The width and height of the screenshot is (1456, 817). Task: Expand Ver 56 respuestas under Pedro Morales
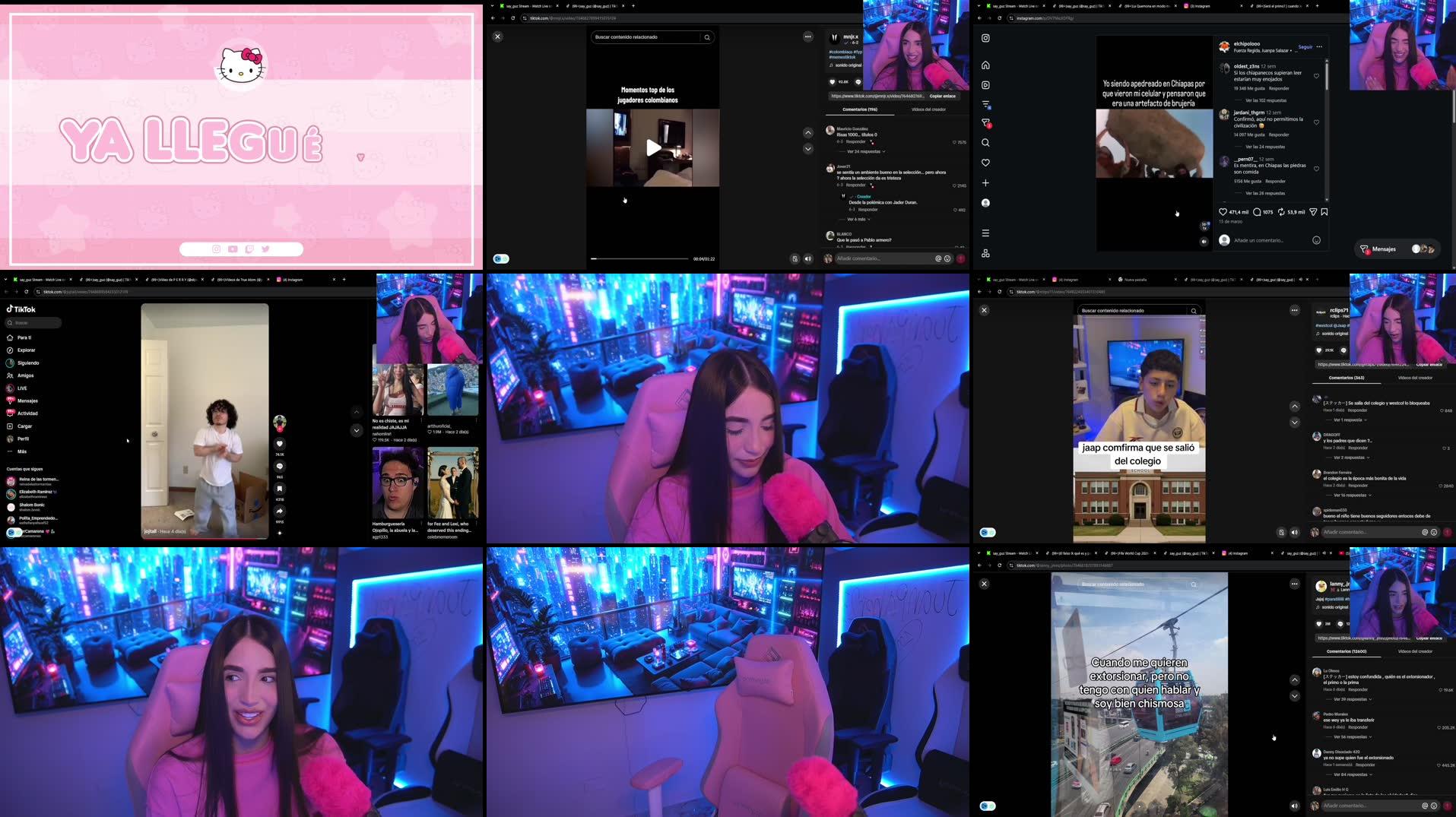pos(1351,736)
